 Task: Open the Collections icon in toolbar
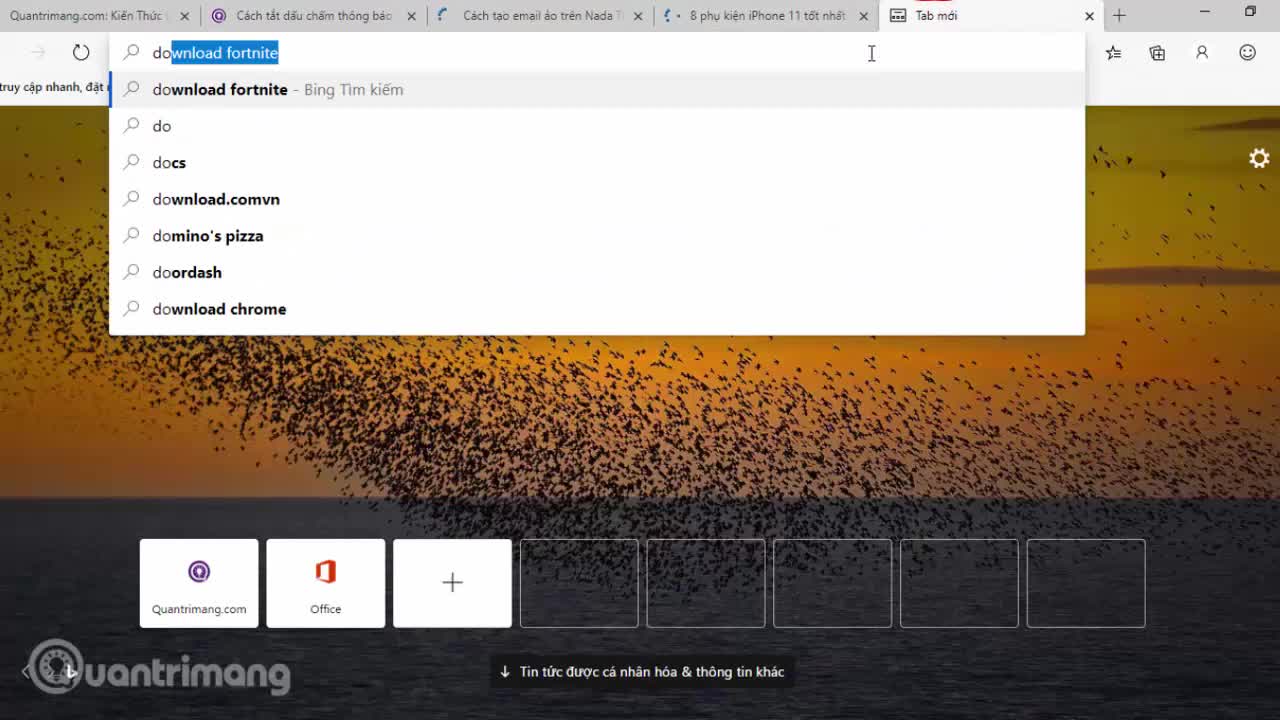(1157, 52)
